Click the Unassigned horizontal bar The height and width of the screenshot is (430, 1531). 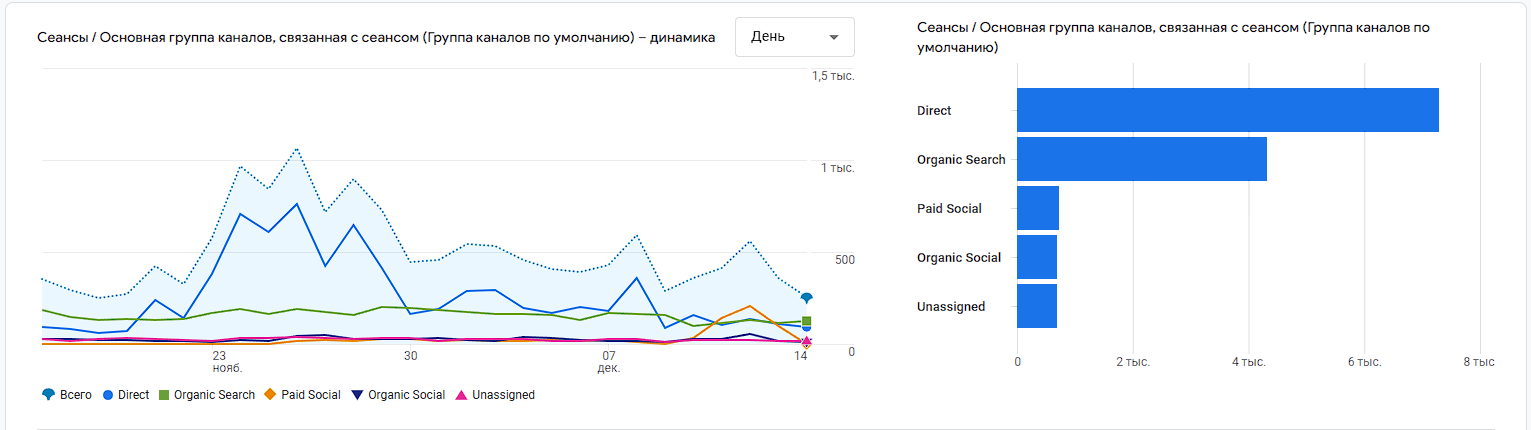click(x=1036, y=306)
